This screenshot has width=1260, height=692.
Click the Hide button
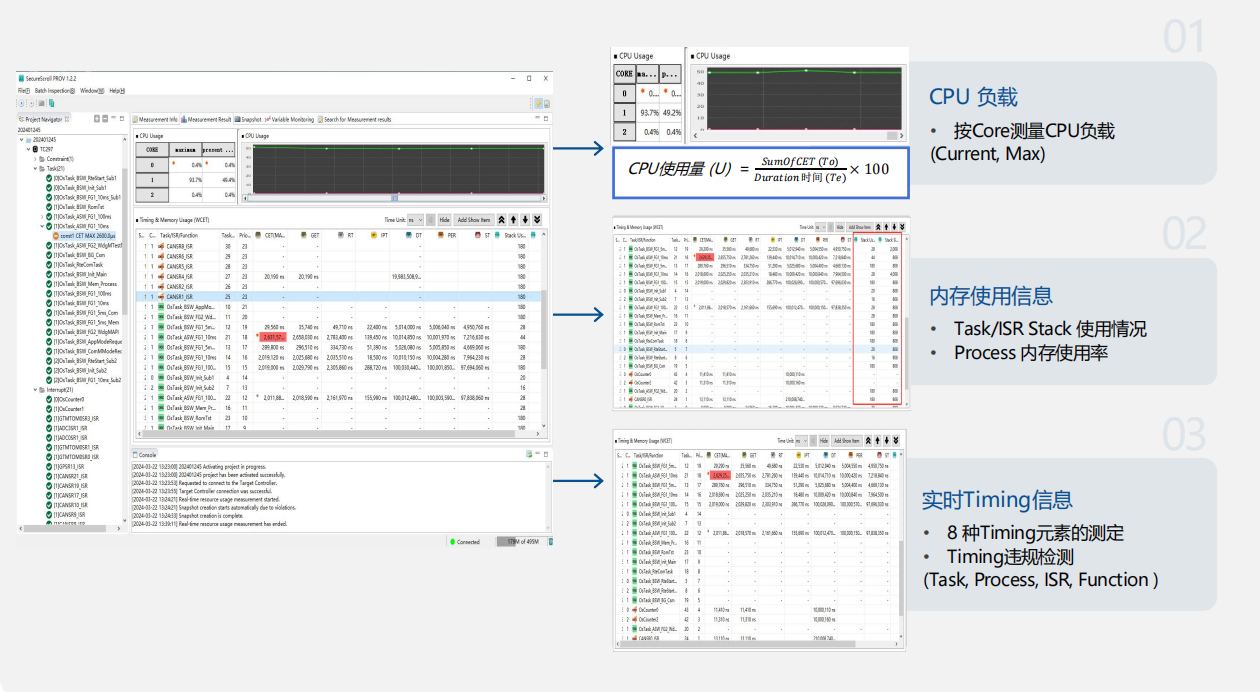tap(444, 220)
